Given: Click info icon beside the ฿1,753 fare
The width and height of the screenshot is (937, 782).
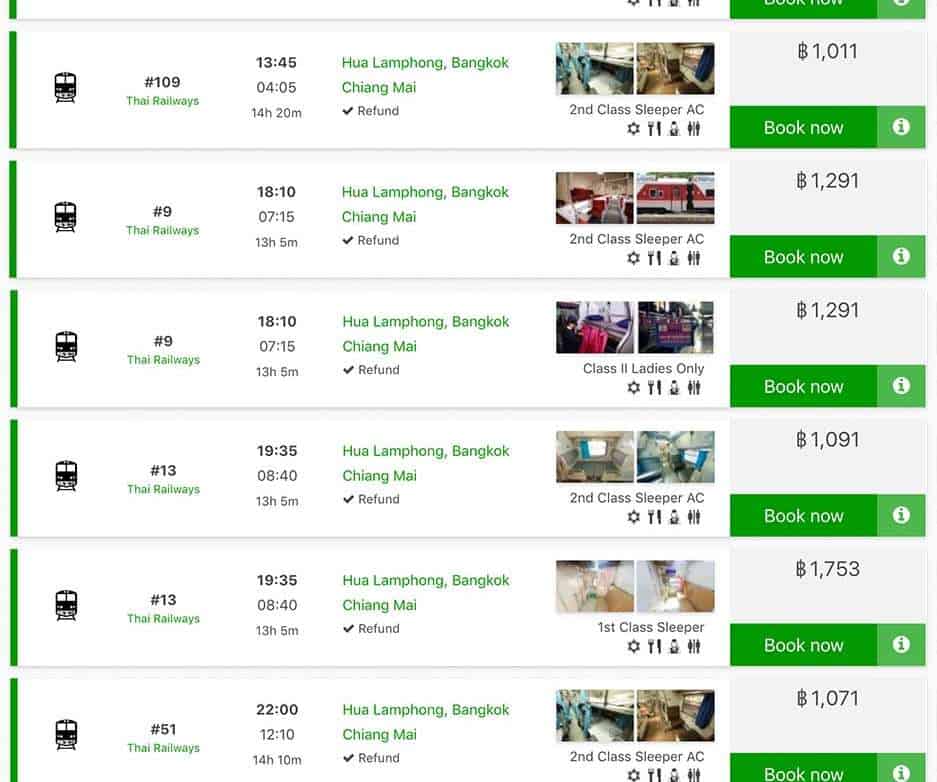Looking at the screenshot, I should tap(901, 645).
